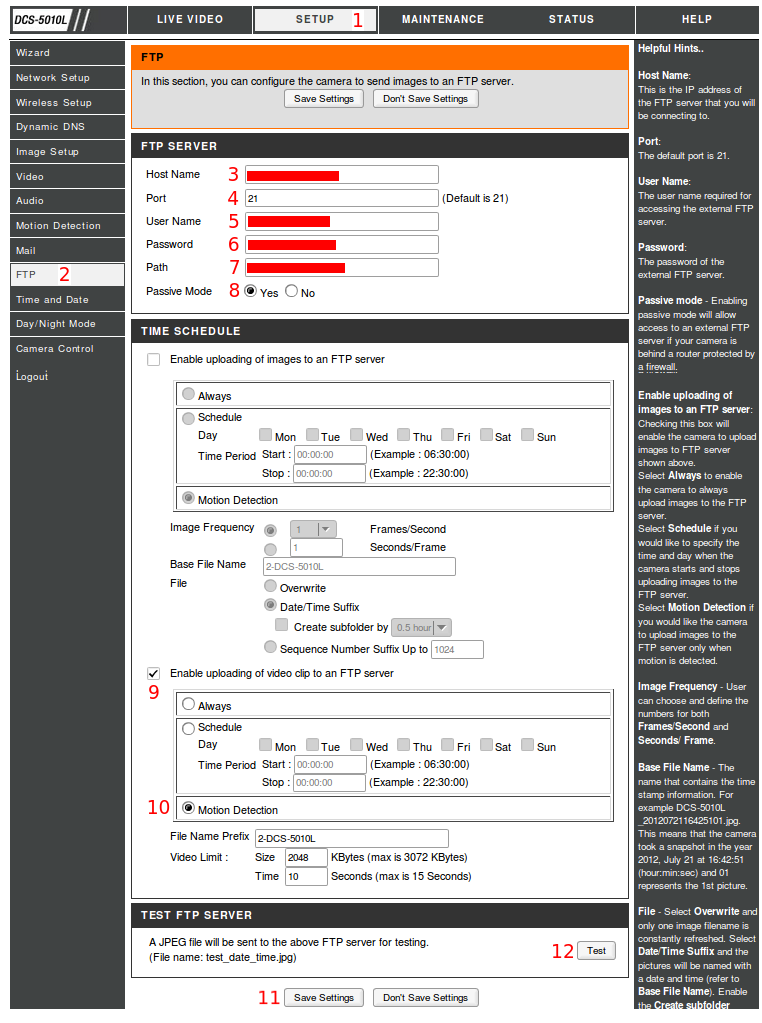Select Schedule for video clip upload
Viewport: 762px width, 1023px height.
(189, 728)
